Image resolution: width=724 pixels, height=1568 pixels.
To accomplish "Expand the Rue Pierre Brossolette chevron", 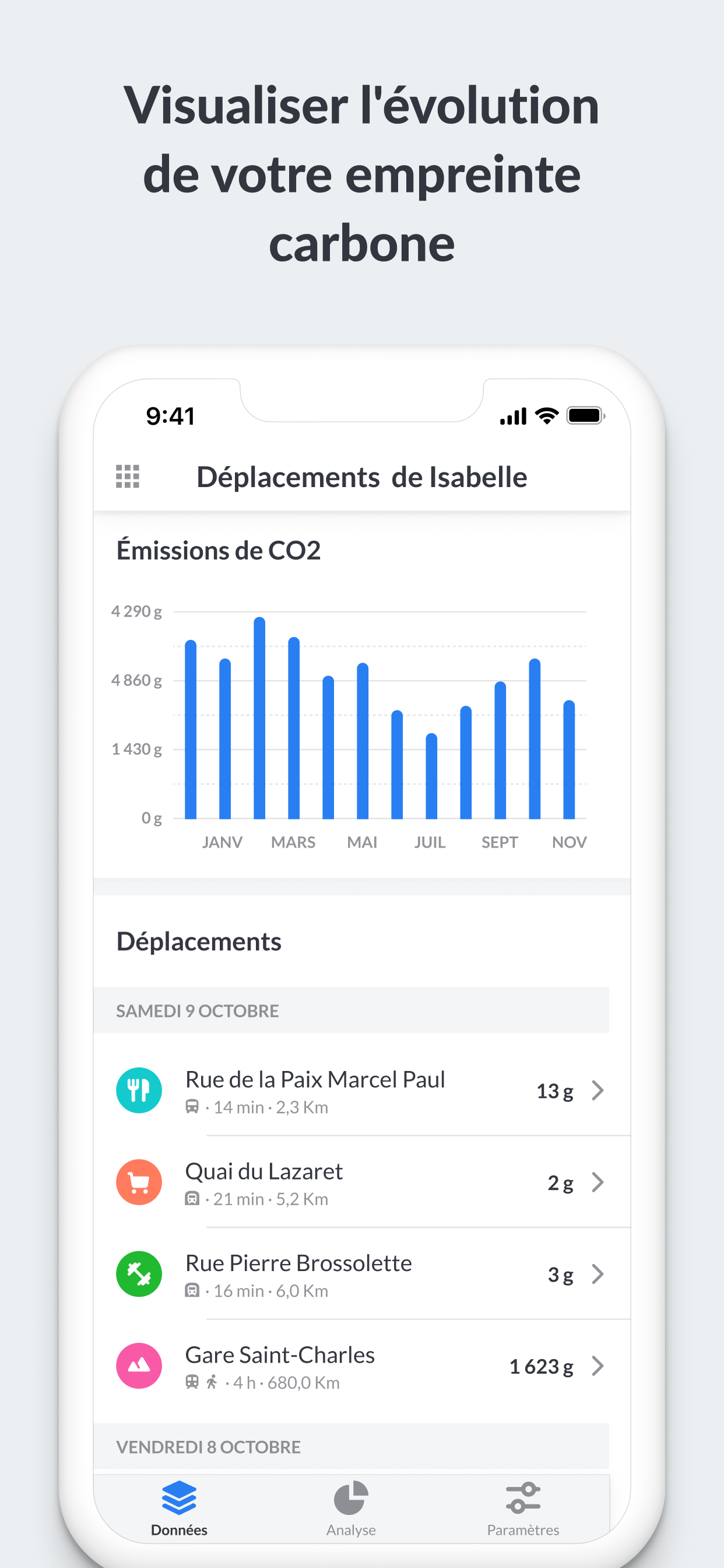I will [x=598, y=1274].
